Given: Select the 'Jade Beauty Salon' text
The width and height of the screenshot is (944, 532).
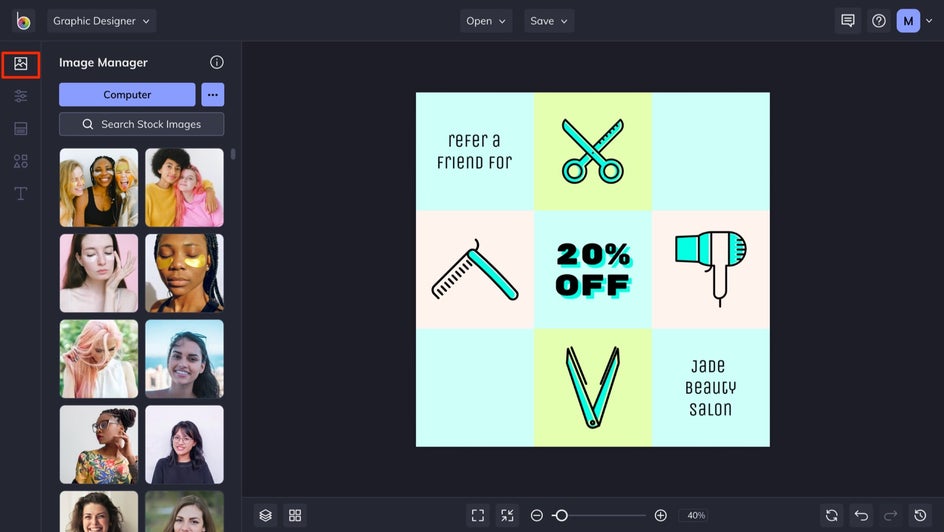Looking at the screenshot, I should click(x=710, y=388).
